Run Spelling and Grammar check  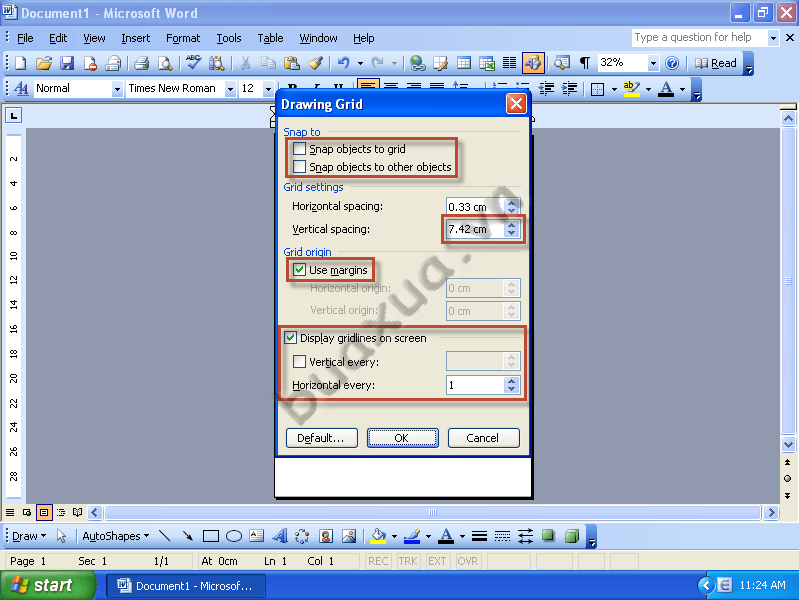[193, 63]
